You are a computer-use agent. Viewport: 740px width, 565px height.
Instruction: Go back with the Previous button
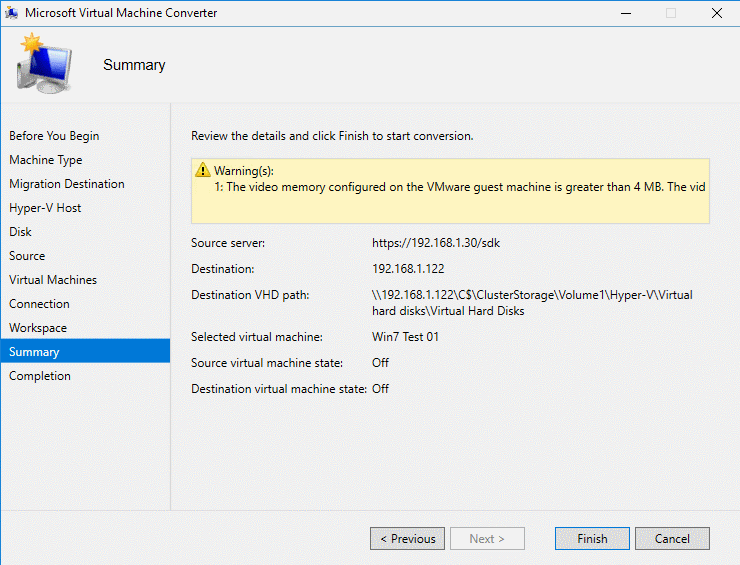click(407, 539)
